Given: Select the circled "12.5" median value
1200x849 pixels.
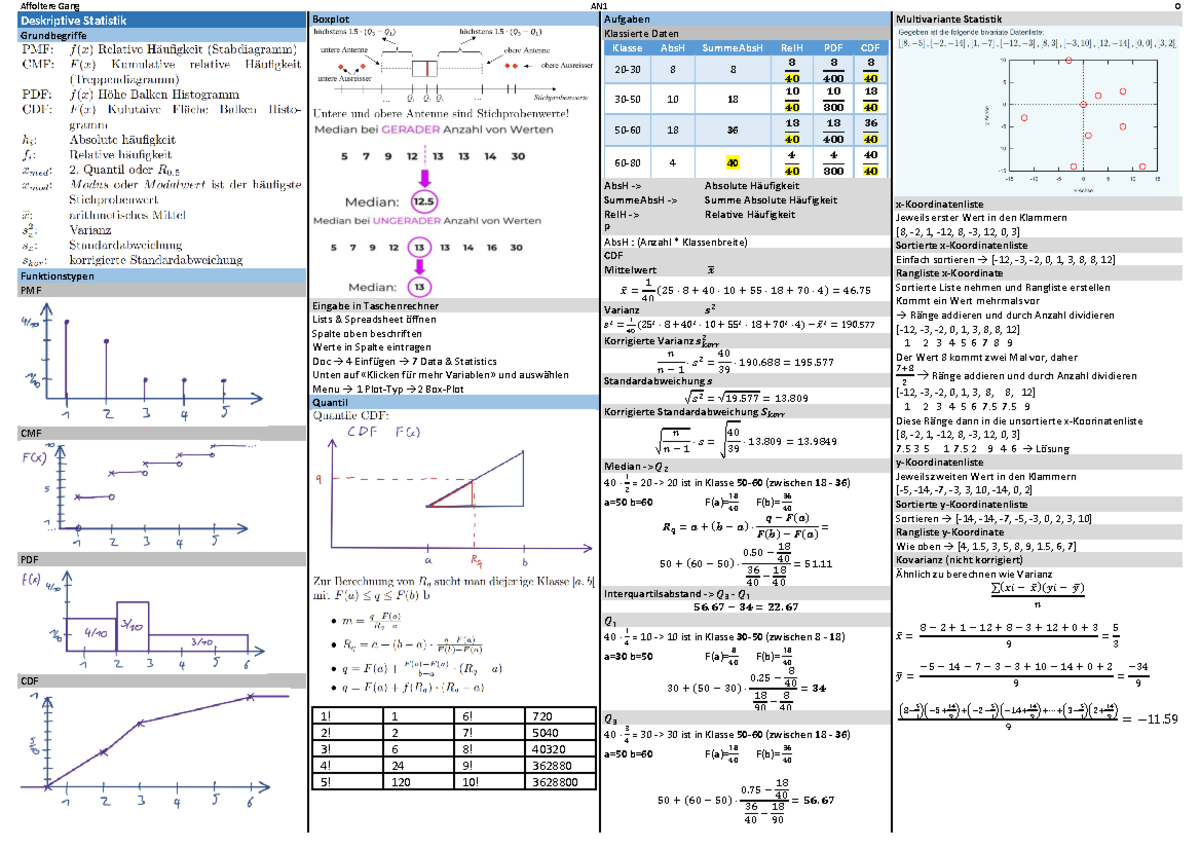Looking at the screenshot, I should (x=426, y=200).
